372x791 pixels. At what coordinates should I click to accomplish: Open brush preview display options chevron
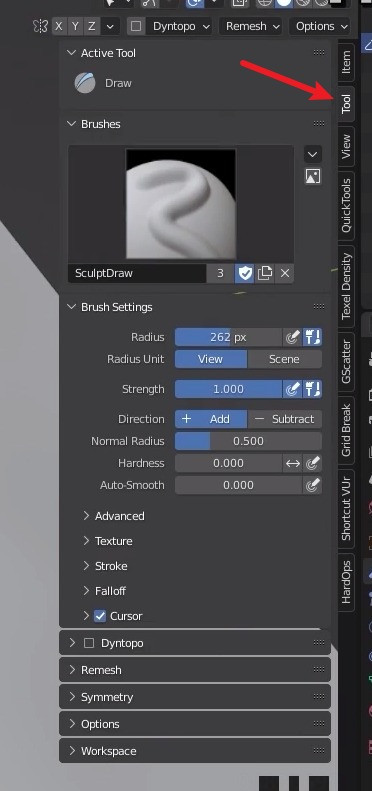coord(313,154)
